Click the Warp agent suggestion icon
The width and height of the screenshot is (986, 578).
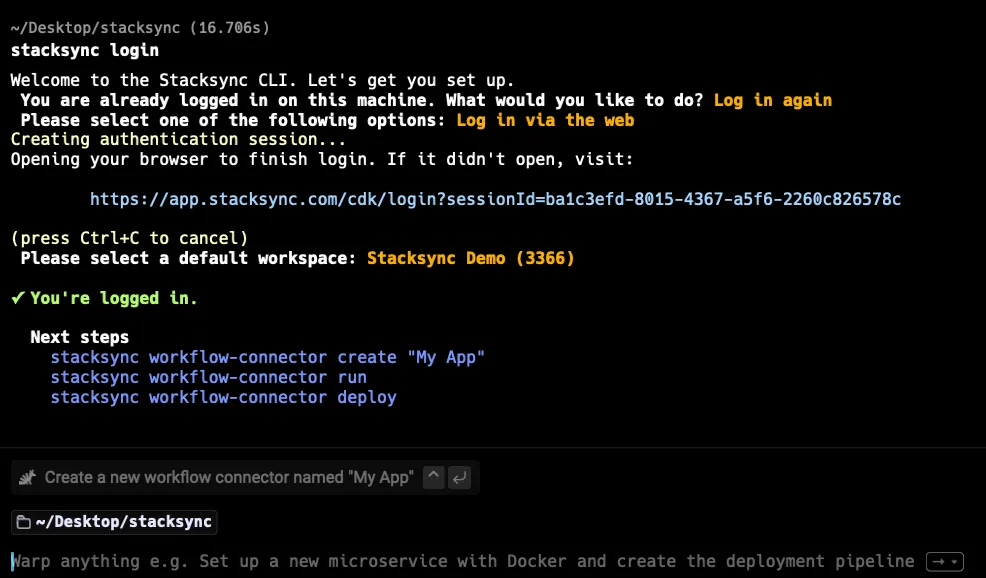27,477
